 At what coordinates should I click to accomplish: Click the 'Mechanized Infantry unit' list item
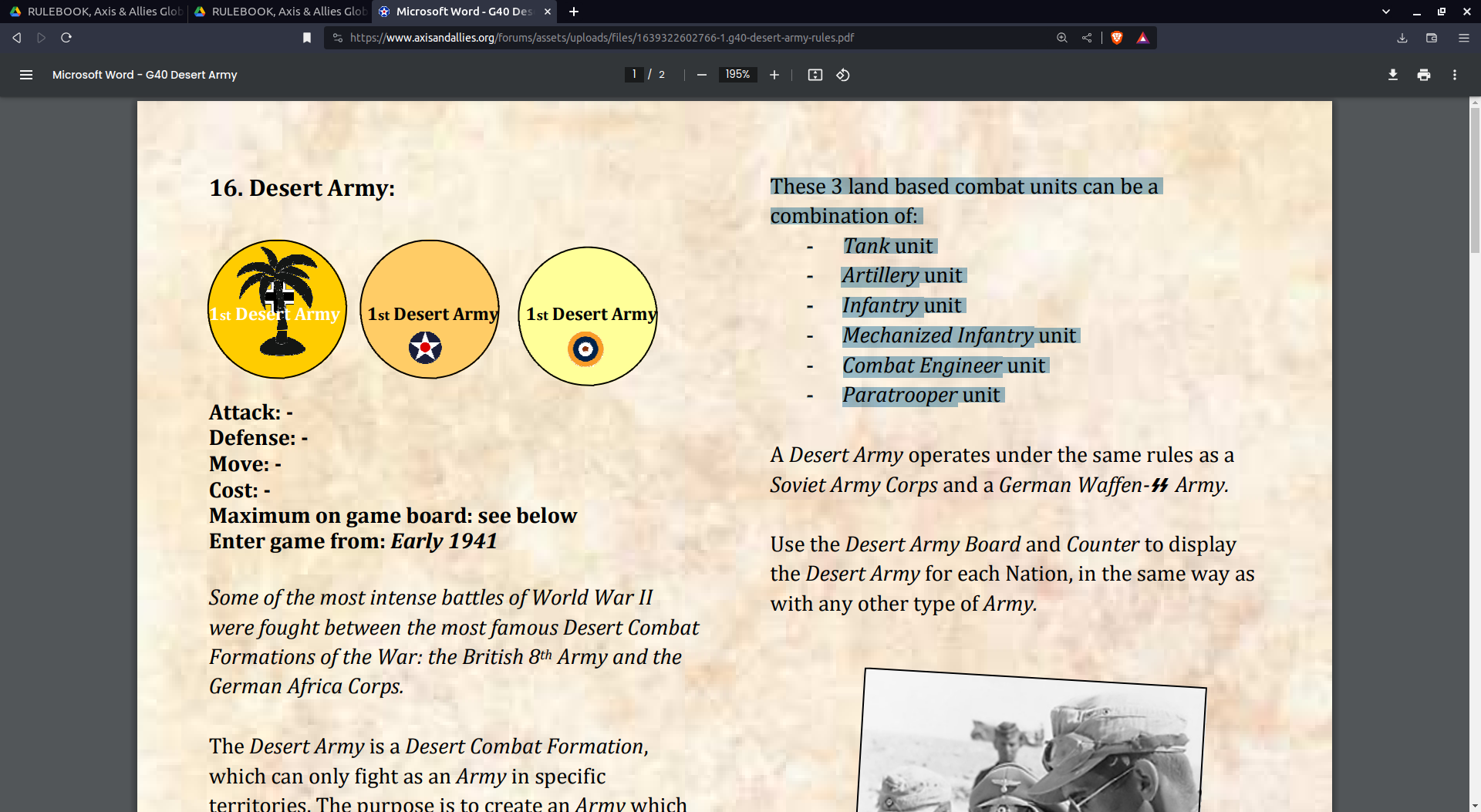coord(960,335)
